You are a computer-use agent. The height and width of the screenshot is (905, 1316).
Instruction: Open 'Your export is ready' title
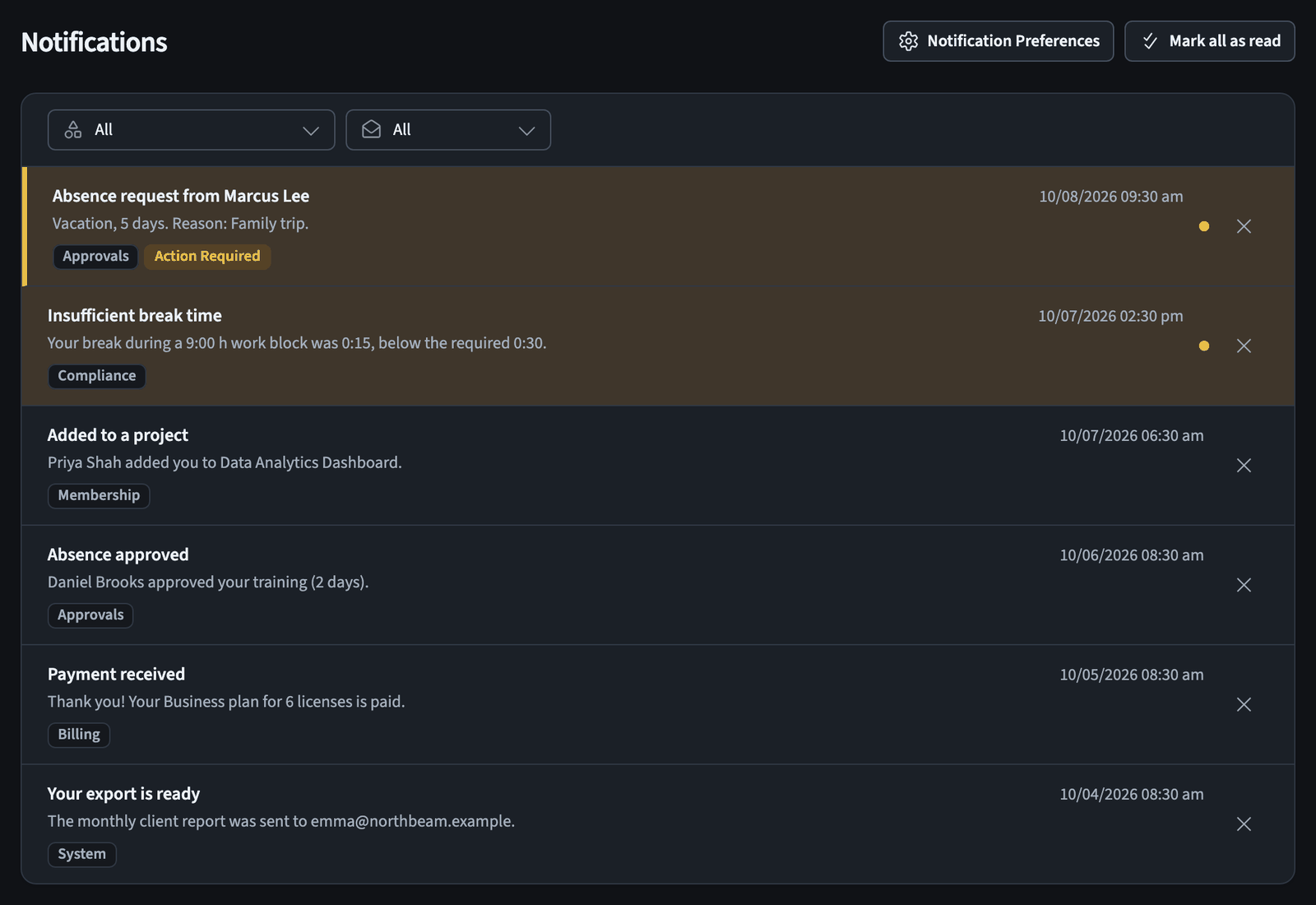point(123,794)
